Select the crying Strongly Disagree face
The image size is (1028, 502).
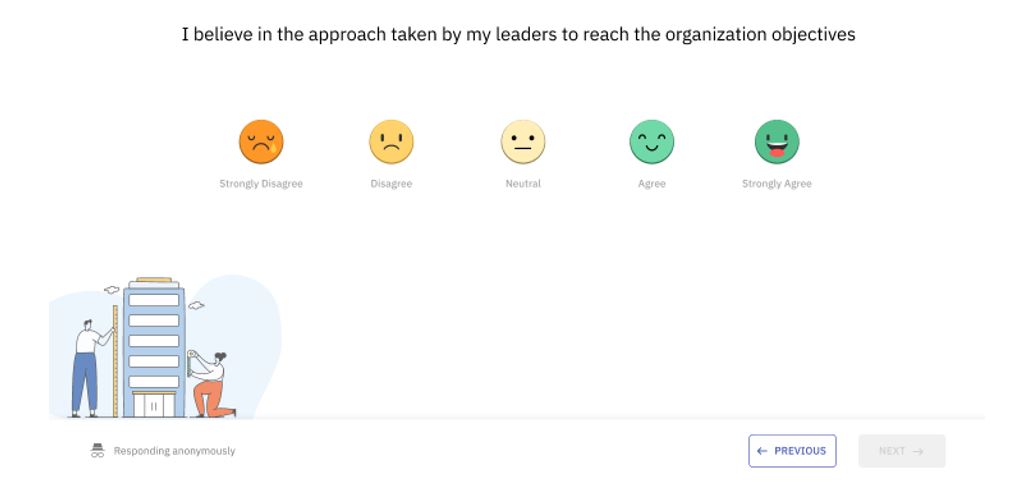pyautogui.click(x=261, y=142)
